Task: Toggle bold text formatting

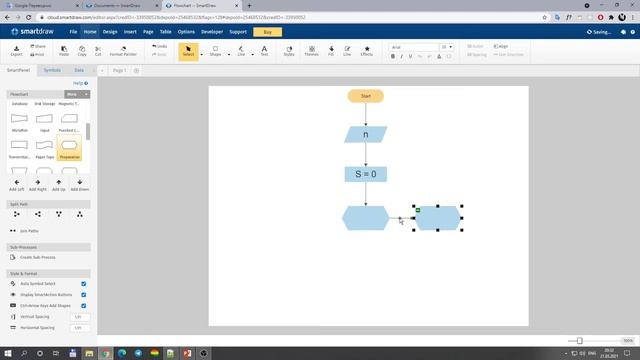Action: (x=393, y=56)
